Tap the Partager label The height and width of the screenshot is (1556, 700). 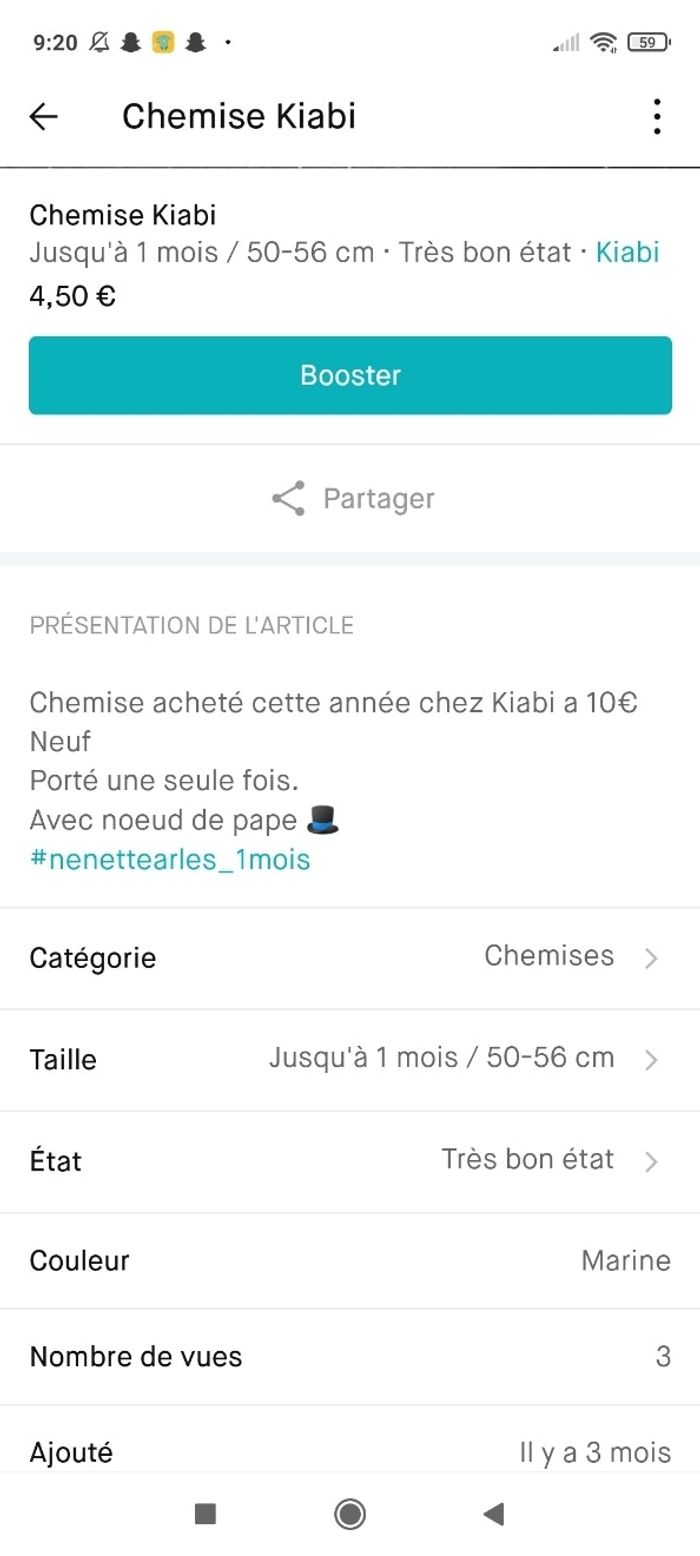click(x=378, y=498)
